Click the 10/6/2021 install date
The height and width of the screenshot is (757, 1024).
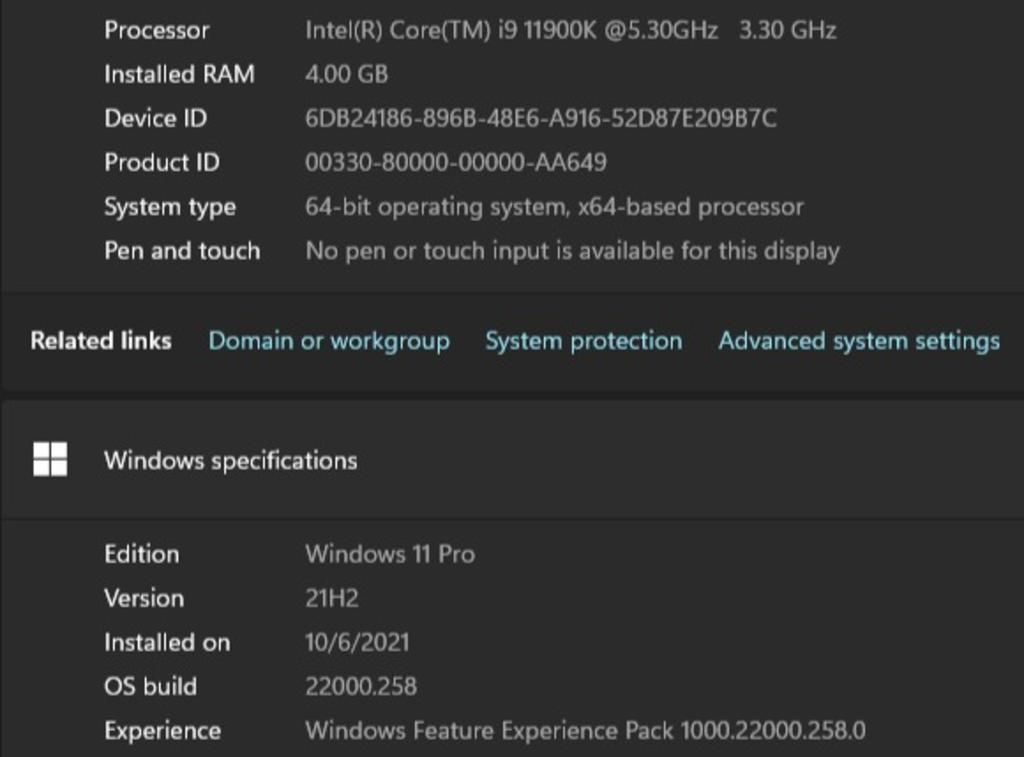point(357,642)
